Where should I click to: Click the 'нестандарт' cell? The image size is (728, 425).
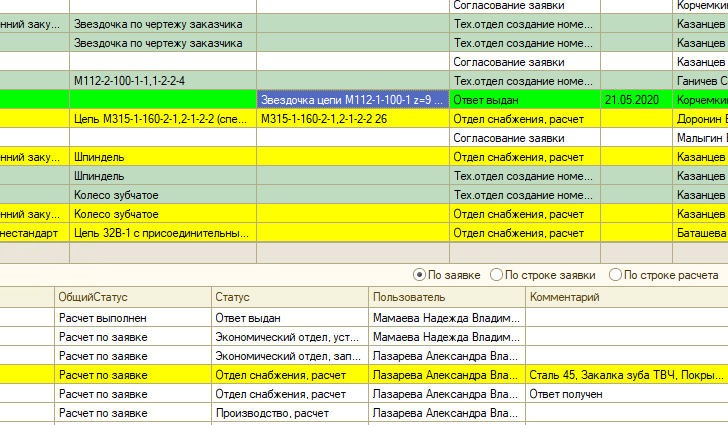34,233
